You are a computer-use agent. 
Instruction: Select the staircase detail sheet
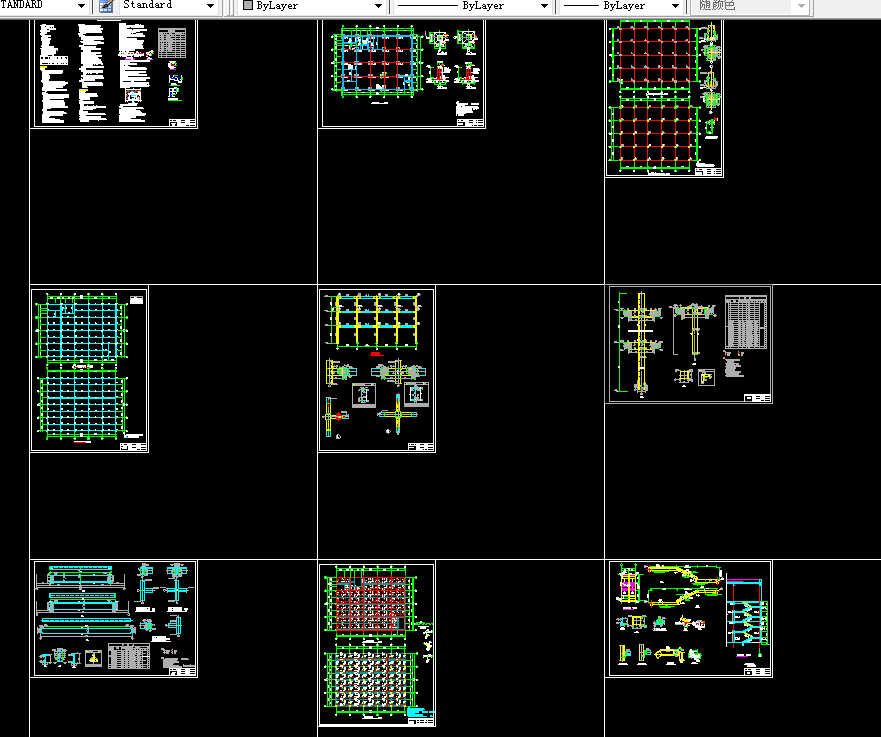coord(689,618)
